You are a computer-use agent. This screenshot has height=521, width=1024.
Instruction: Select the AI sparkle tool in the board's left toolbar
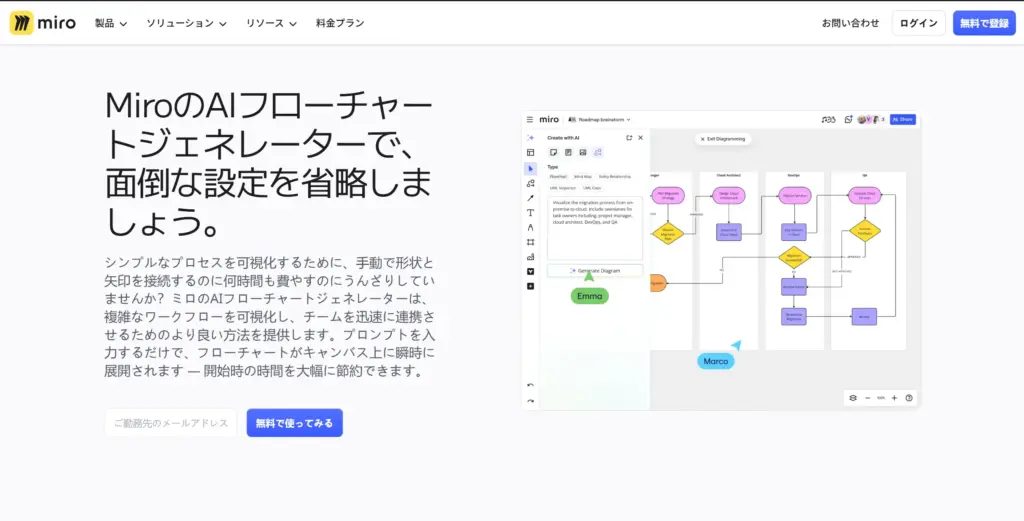point(530,138)
